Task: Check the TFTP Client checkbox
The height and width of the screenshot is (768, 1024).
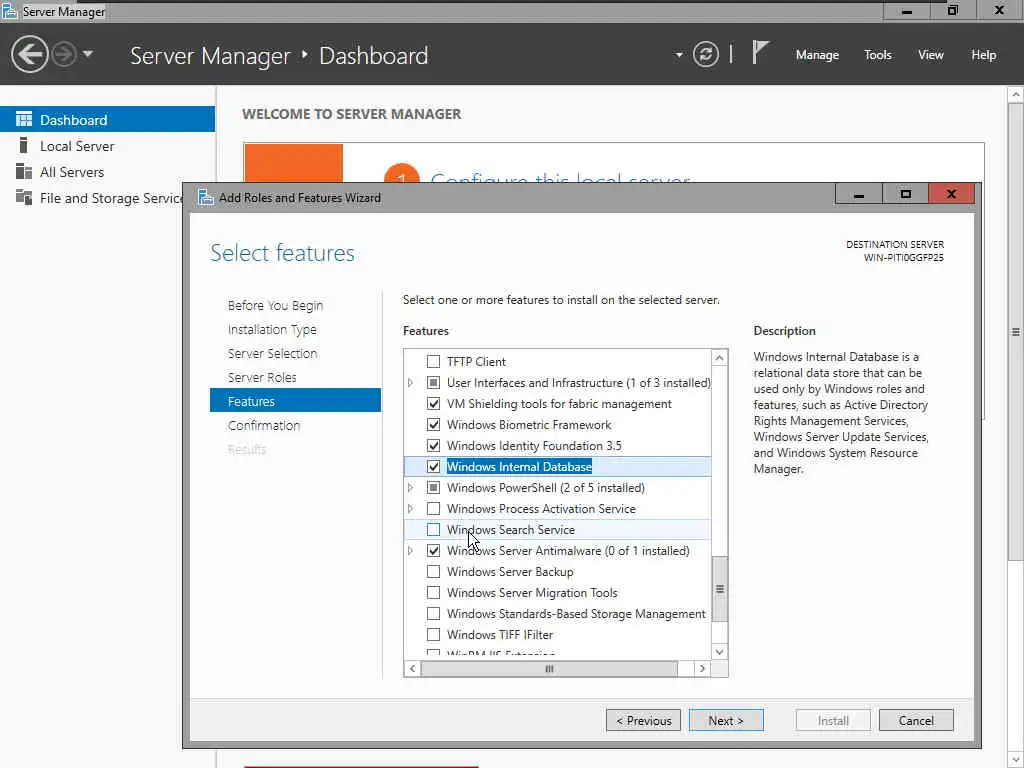Action: click(x=433, y=362)
